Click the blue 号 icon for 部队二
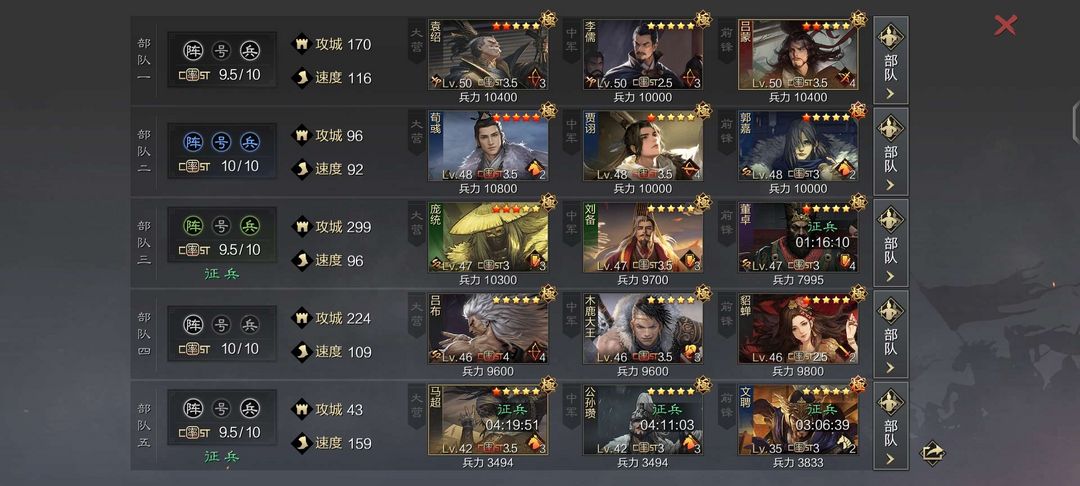Image resolution: width=1080 pixels, height=486 pixels. [221, 142]
